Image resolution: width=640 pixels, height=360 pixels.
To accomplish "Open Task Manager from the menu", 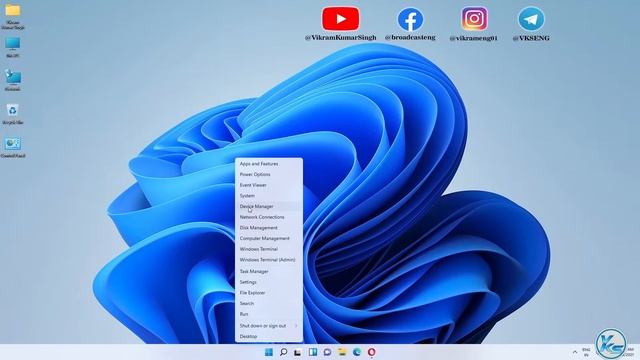I will click(269, 271).
